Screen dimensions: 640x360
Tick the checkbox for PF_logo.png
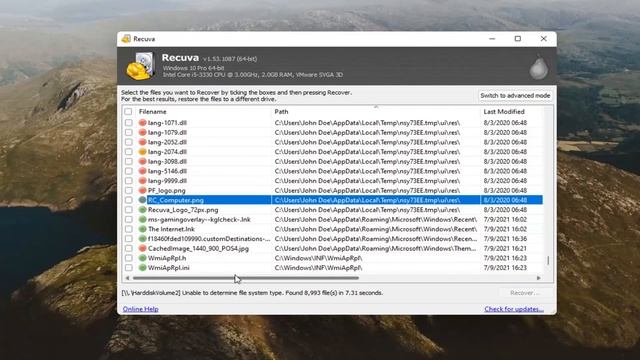pyautogui.click(x=129, y=190)
